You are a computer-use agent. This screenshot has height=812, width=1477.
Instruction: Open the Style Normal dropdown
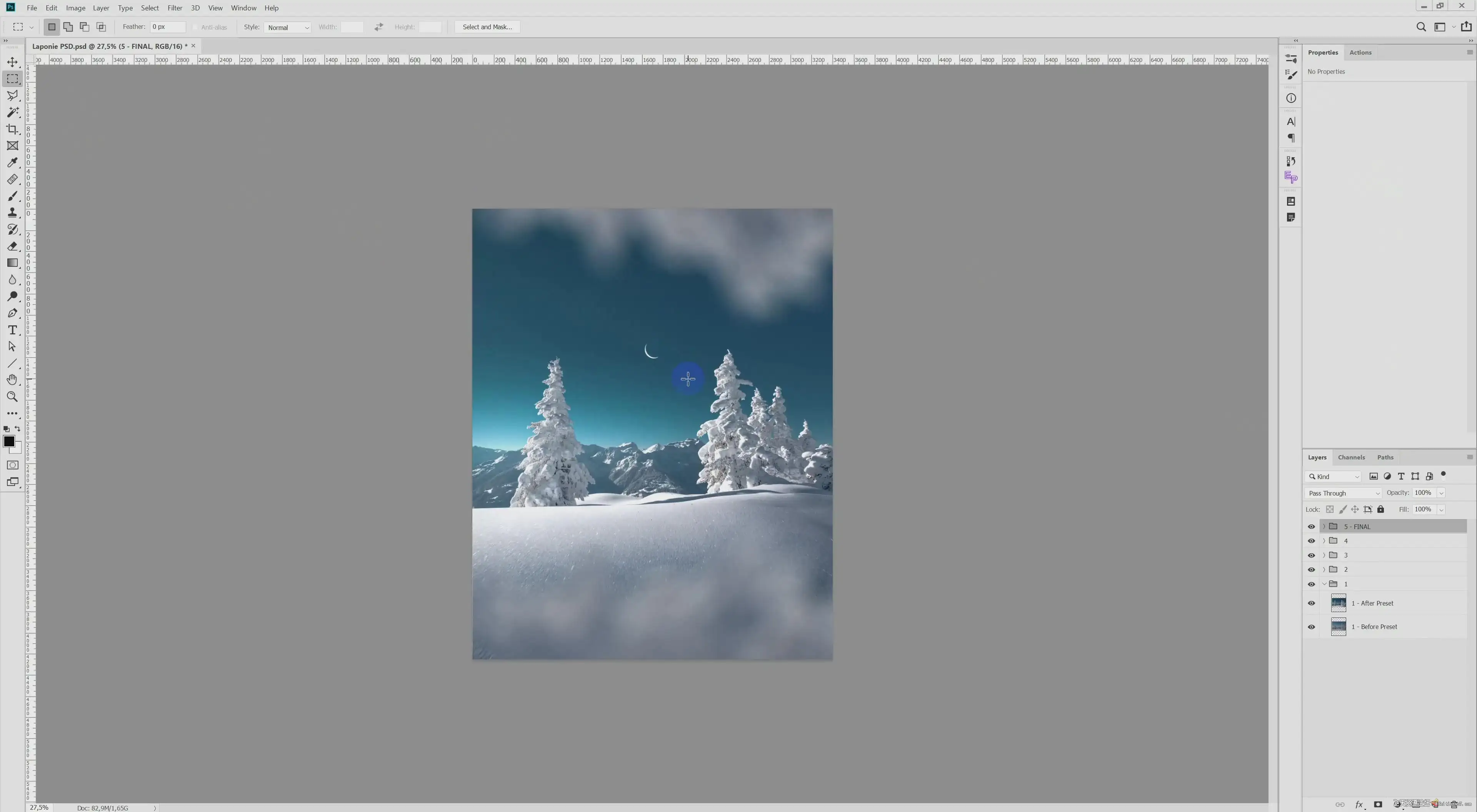click(288, 28)
